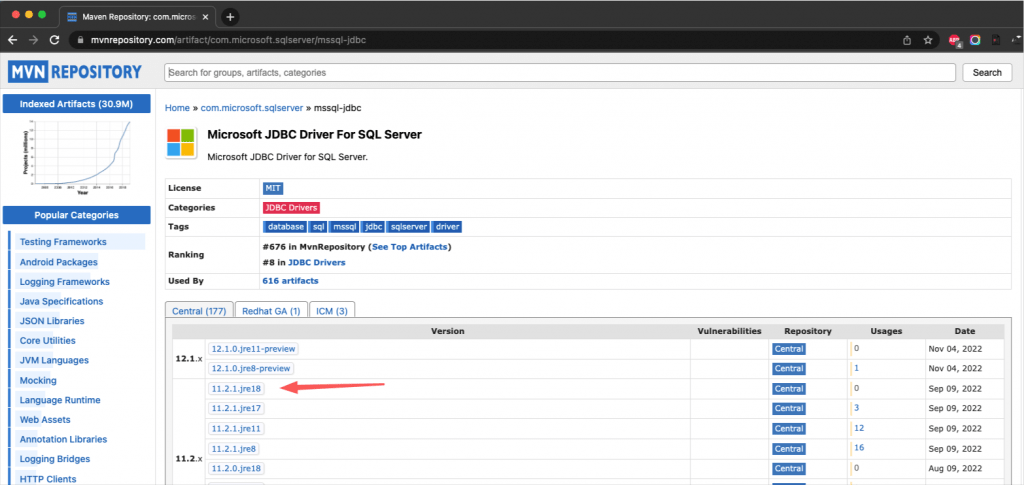Click the sqlserver tag
The height and width of the screenshot is (485, 1024).
(409, 227)
